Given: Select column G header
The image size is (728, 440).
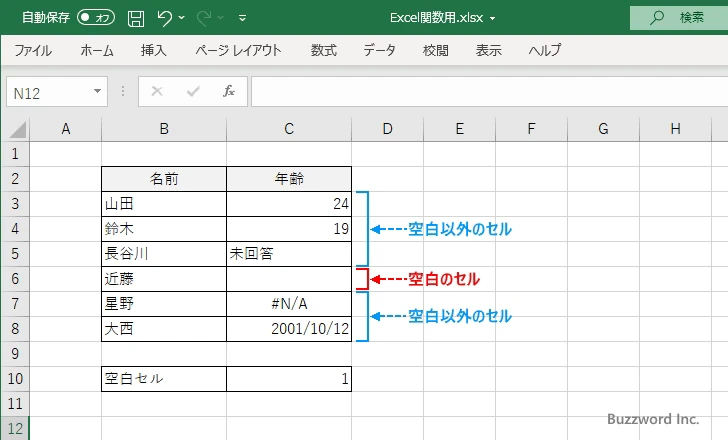Looking at the screenshot, I should click(604, 129).
